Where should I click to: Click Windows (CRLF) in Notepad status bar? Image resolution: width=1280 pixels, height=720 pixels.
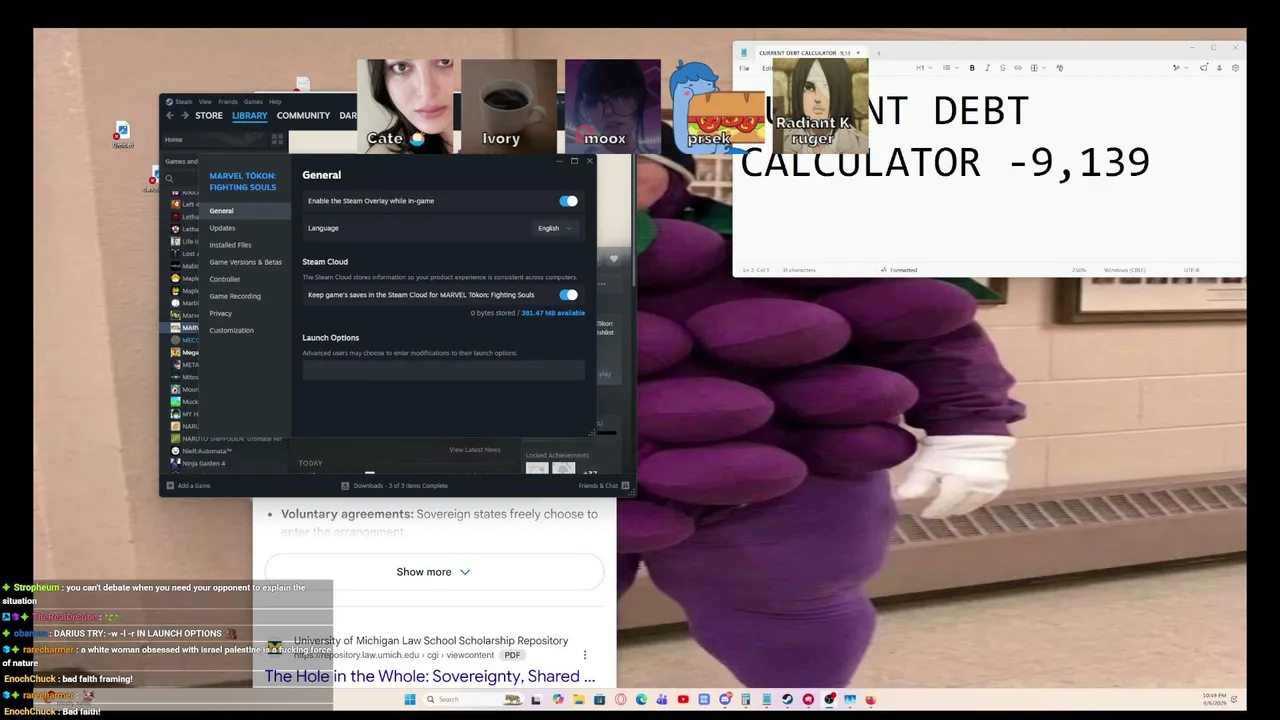click(x=1123, y=270)
